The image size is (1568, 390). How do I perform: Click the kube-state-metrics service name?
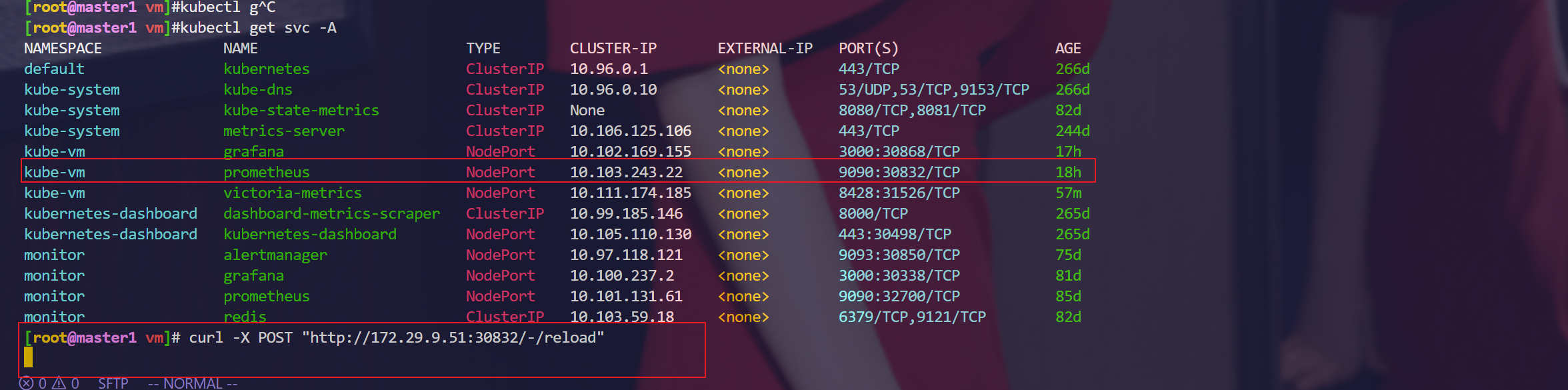click(301, 110)
